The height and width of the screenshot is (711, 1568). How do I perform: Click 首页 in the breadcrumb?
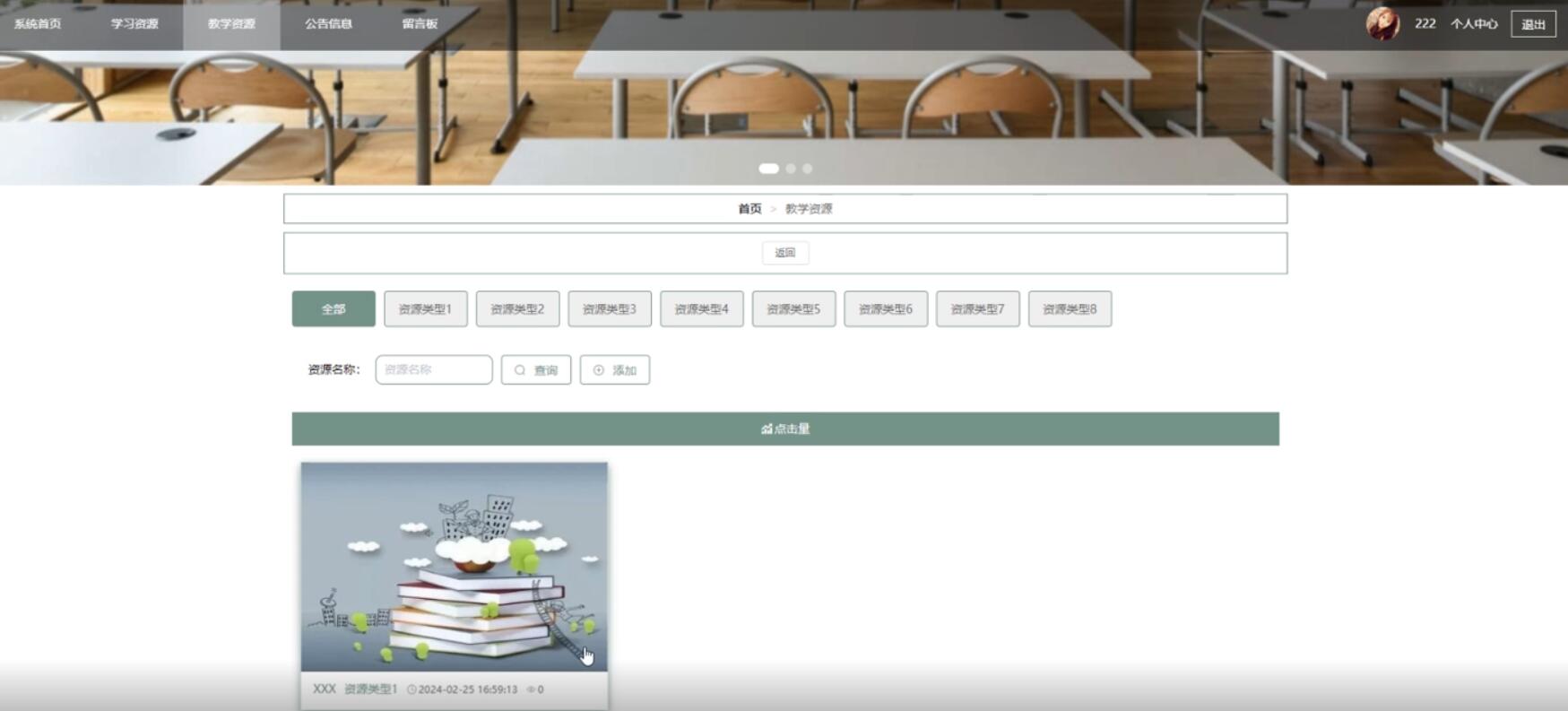pos(749,209)
